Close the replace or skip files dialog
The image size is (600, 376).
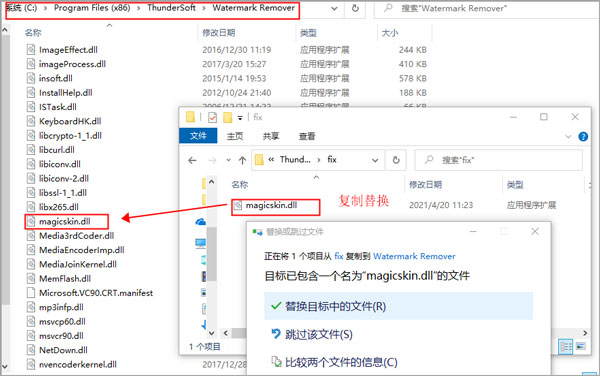tap(535, 231)
